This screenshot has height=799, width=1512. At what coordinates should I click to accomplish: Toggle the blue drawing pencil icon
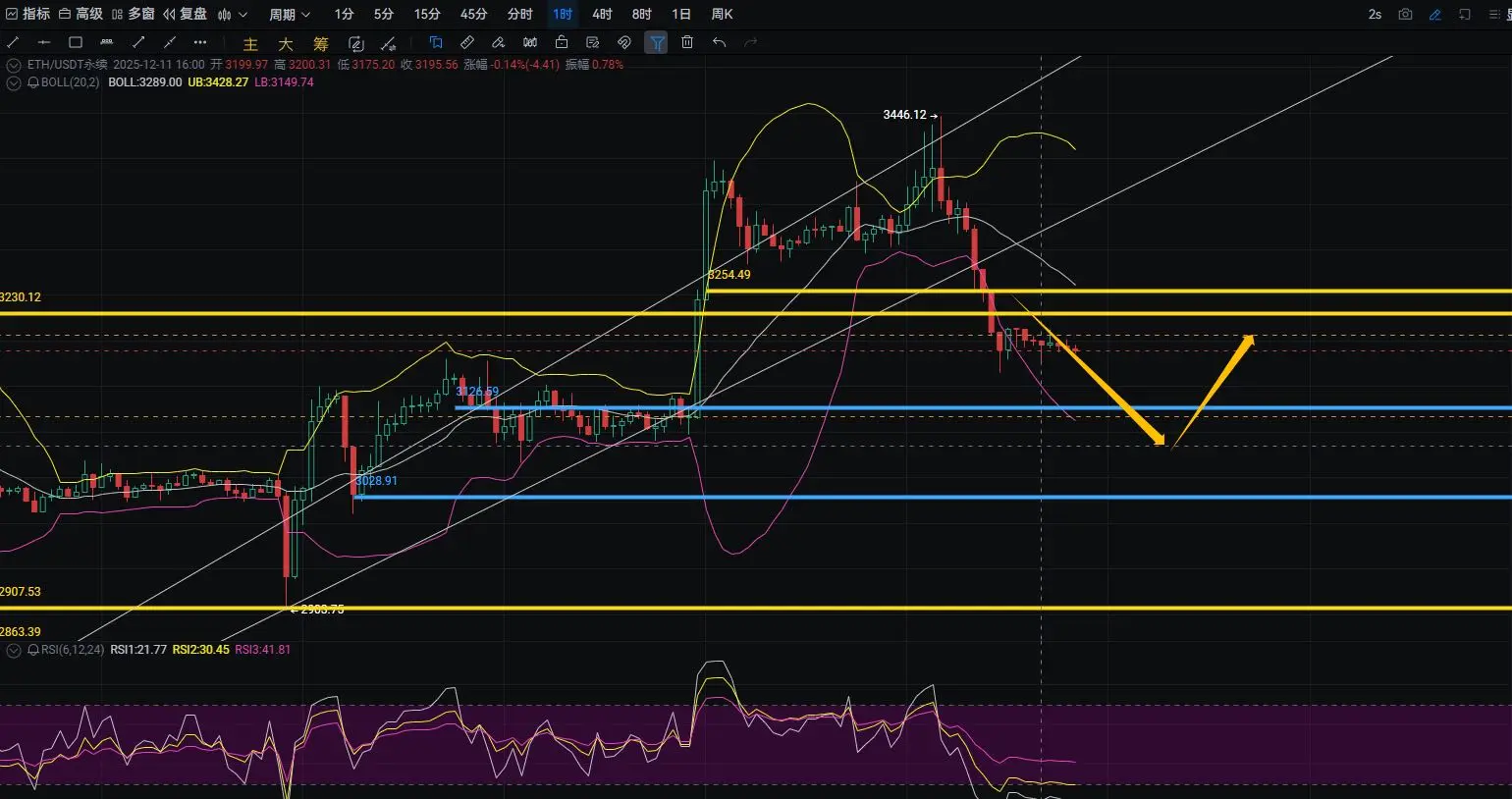pyautogui.click(x=1435, y=15)
